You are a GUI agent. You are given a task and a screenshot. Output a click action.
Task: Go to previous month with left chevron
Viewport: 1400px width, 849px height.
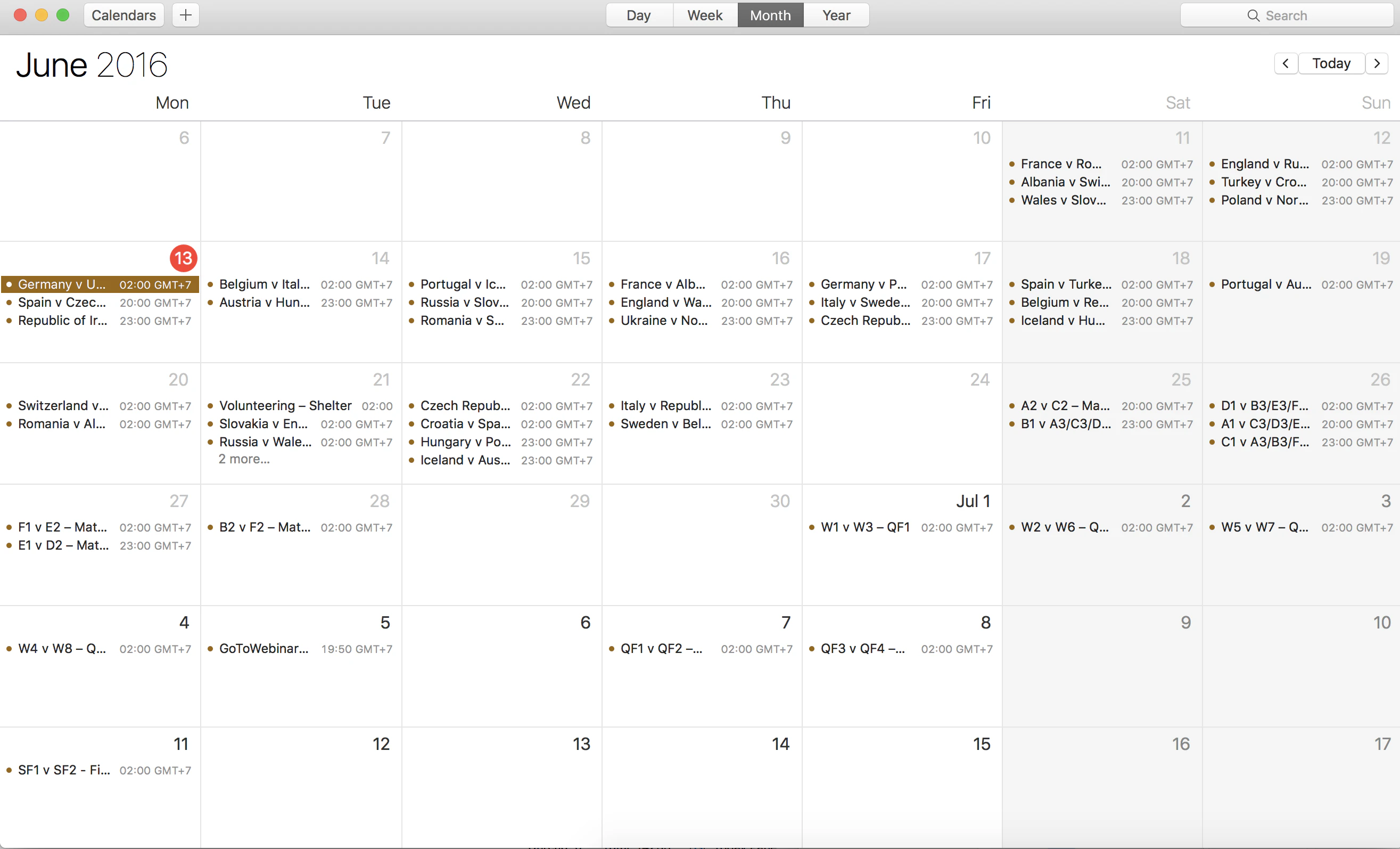pos(1285,63)
